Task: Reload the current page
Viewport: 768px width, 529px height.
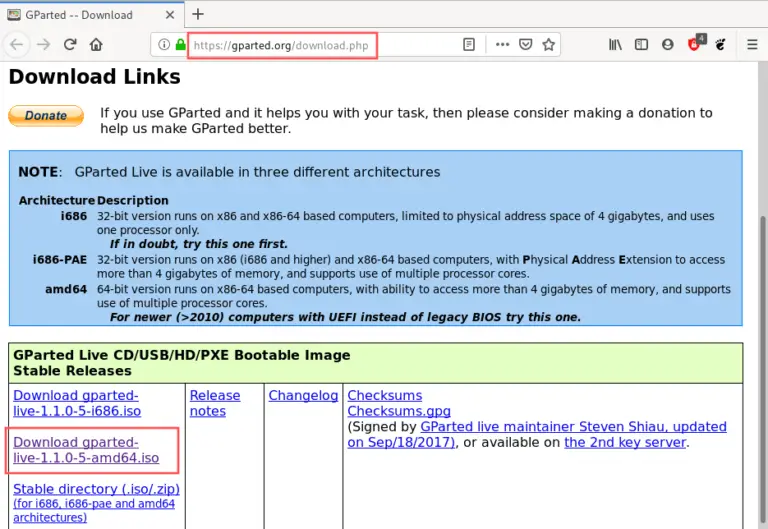Action: coord(70,45)
